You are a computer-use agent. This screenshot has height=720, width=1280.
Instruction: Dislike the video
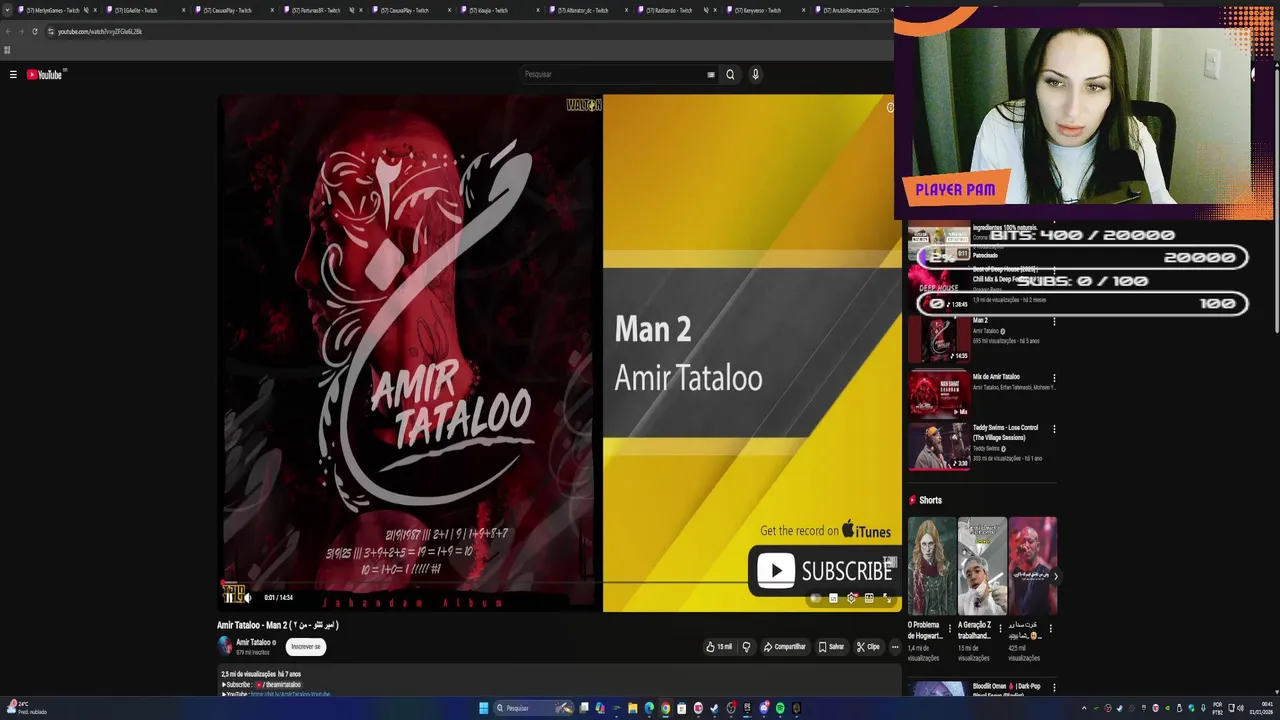(x=746, y=647)
